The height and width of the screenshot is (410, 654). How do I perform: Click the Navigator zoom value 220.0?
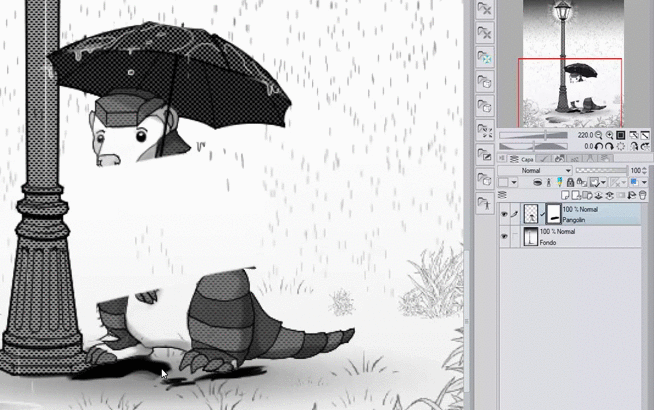[x=585, y=135]
